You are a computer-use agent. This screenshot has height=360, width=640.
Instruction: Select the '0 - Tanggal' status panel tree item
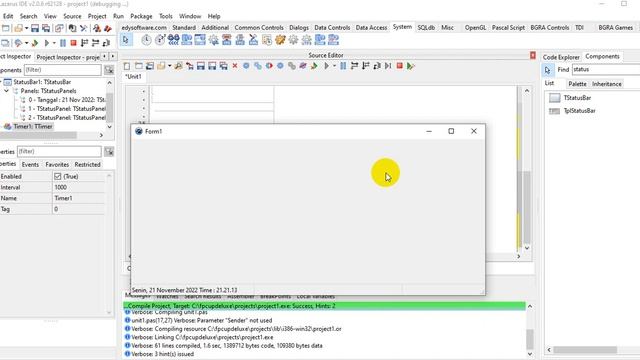(67, 100)
